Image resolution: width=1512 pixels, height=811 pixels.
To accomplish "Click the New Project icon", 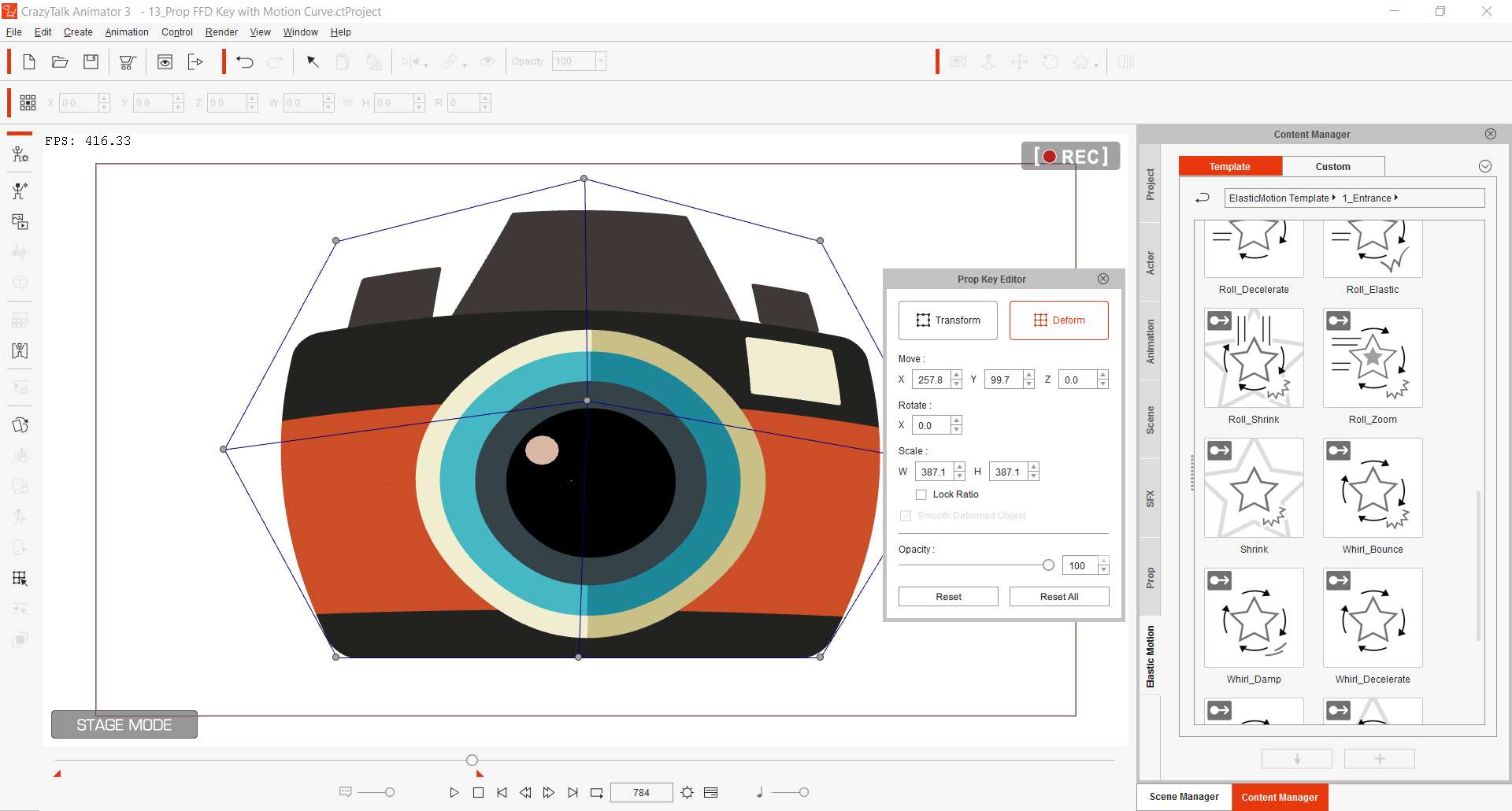I will coord(29,61).
